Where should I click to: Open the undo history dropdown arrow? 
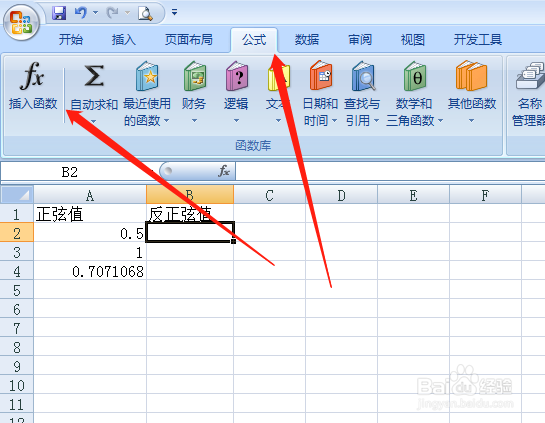(x=95, y=13)
